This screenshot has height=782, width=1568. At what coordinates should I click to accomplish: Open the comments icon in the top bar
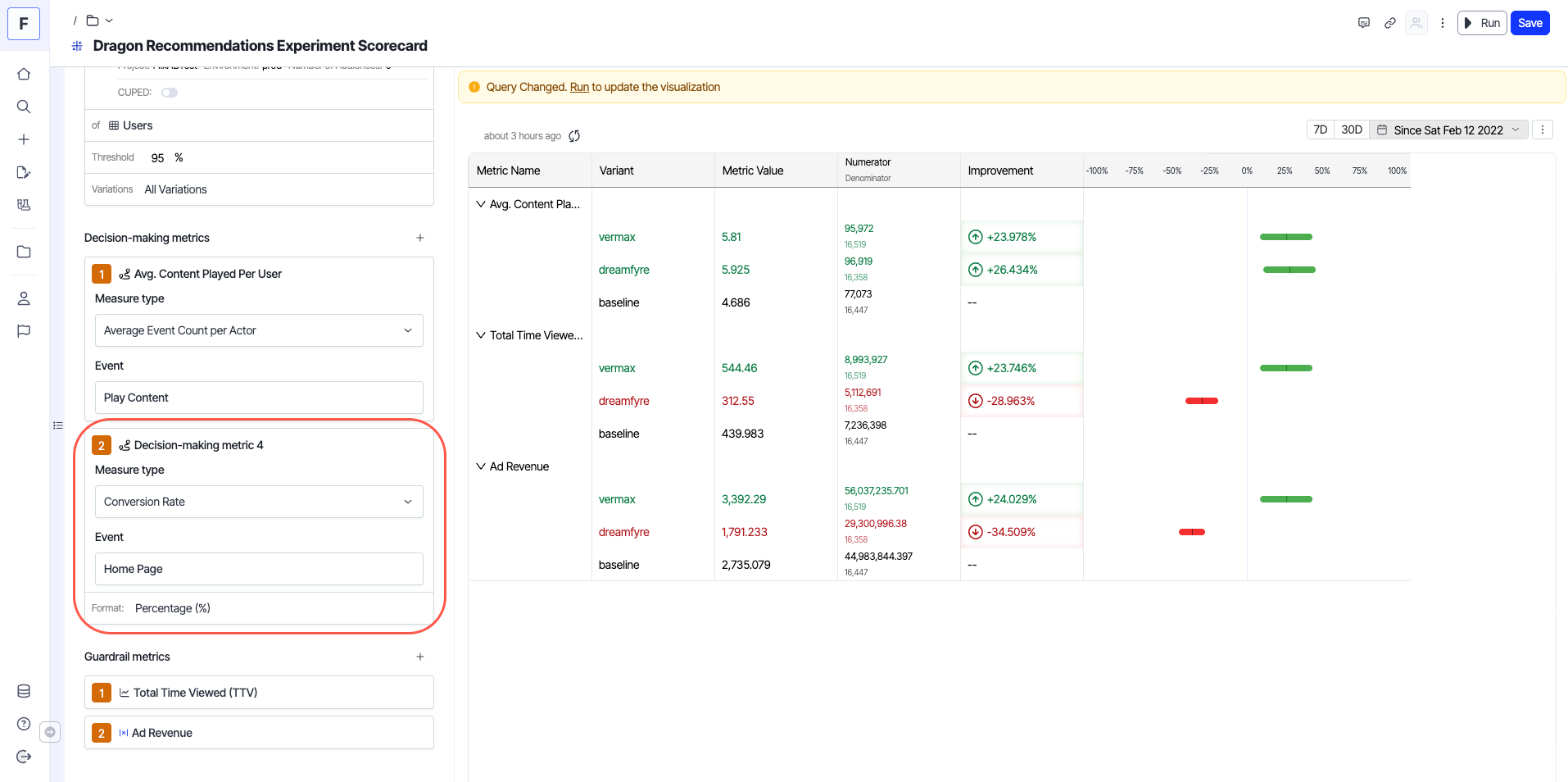pyautogui.click(x=1364, y=23)
